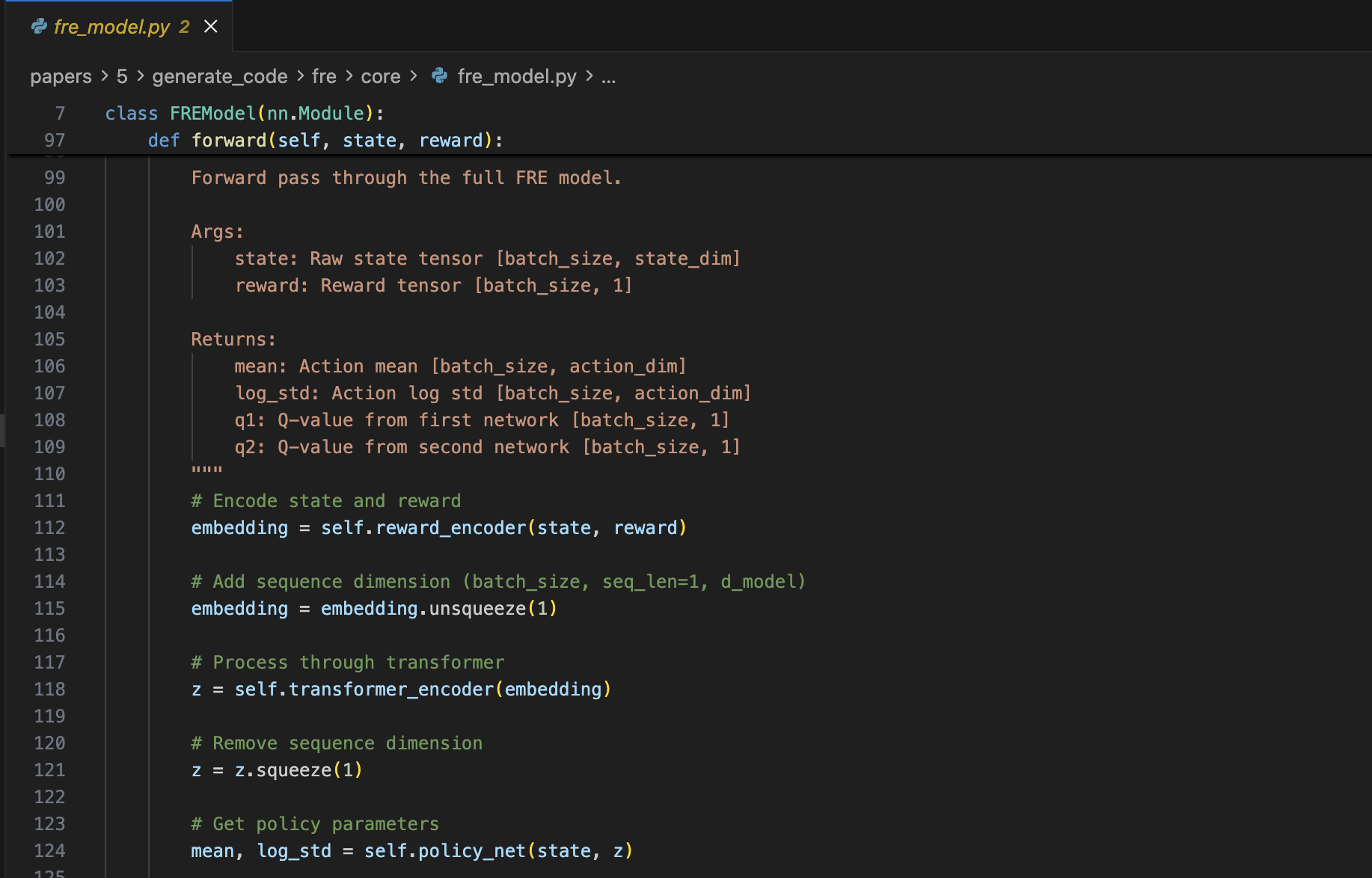The image size is (1372, 878).
Task: Click the '# Get policy parameters' comment
Action: point(315,824)
